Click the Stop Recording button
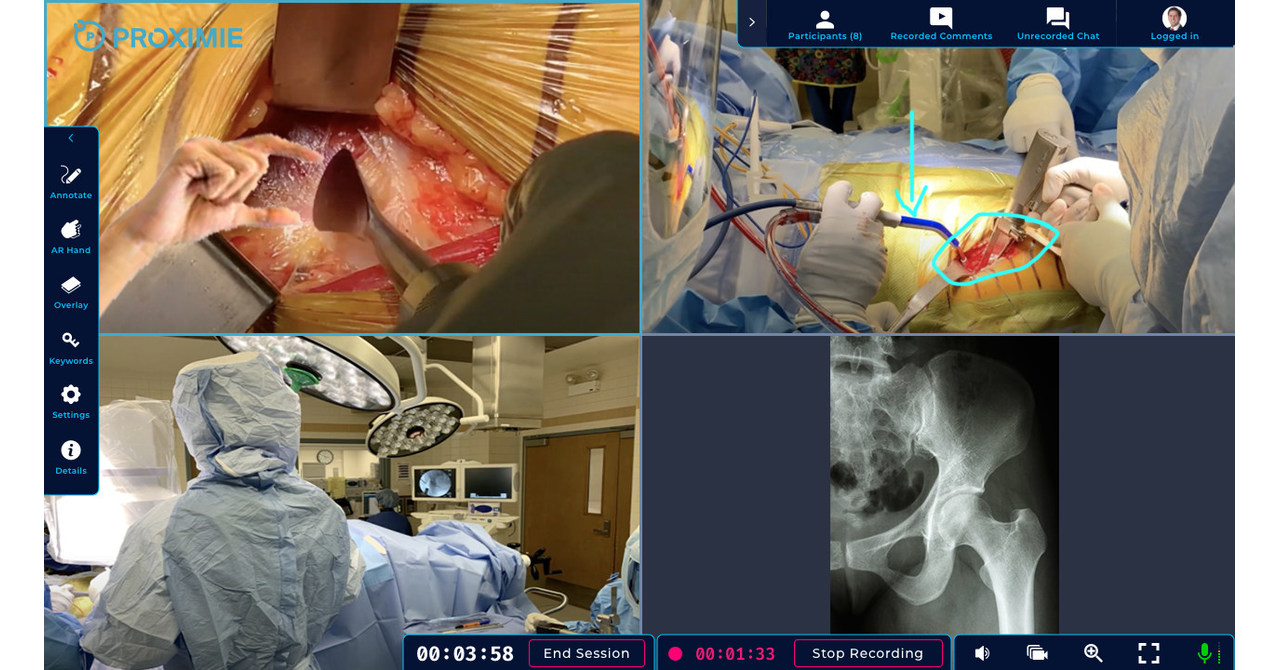This screenshot has height=670, width=1279. click(867, 654)
